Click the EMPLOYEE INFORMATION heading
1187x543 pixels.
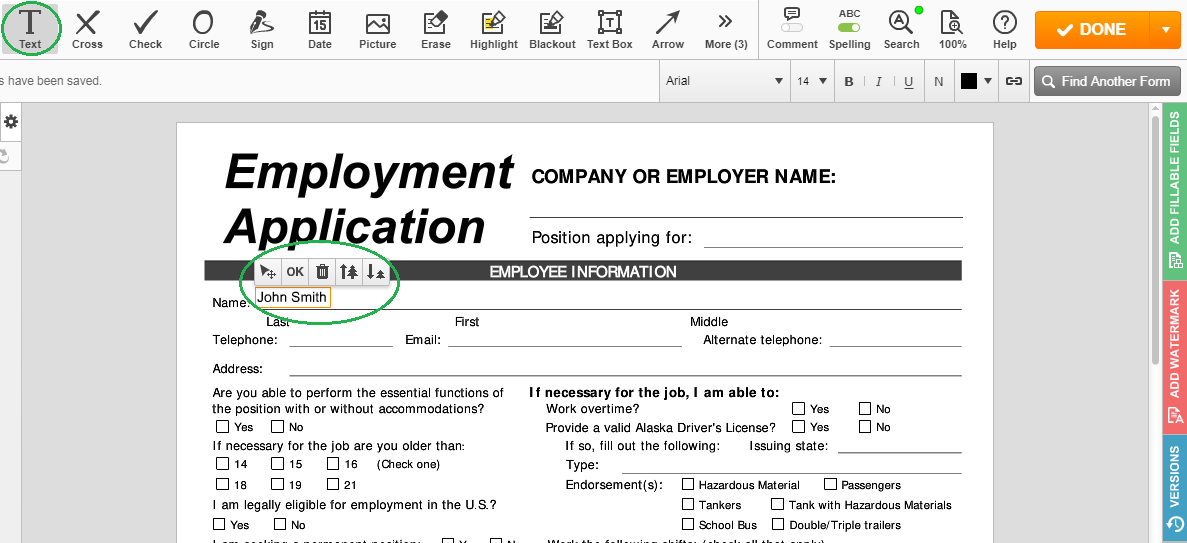(583, 271)
